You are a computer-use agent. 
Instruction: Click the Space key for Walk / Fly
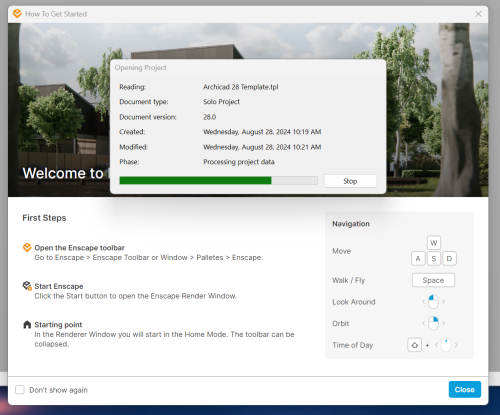(x=433, y=280)
